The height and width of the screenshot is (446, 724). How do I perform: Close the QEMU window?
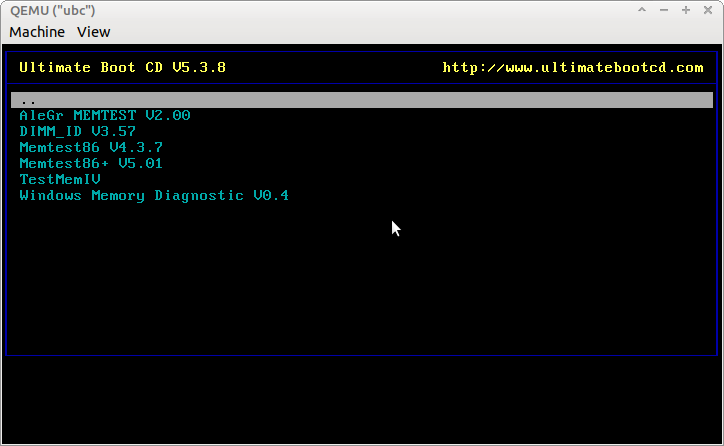click(708, 10)
